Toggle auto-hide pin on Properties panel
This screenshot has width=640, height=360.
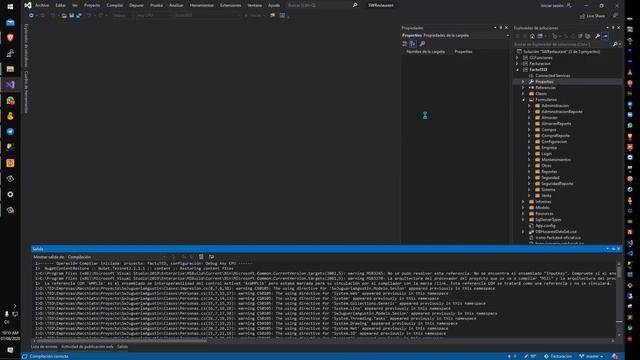point(501,28)
